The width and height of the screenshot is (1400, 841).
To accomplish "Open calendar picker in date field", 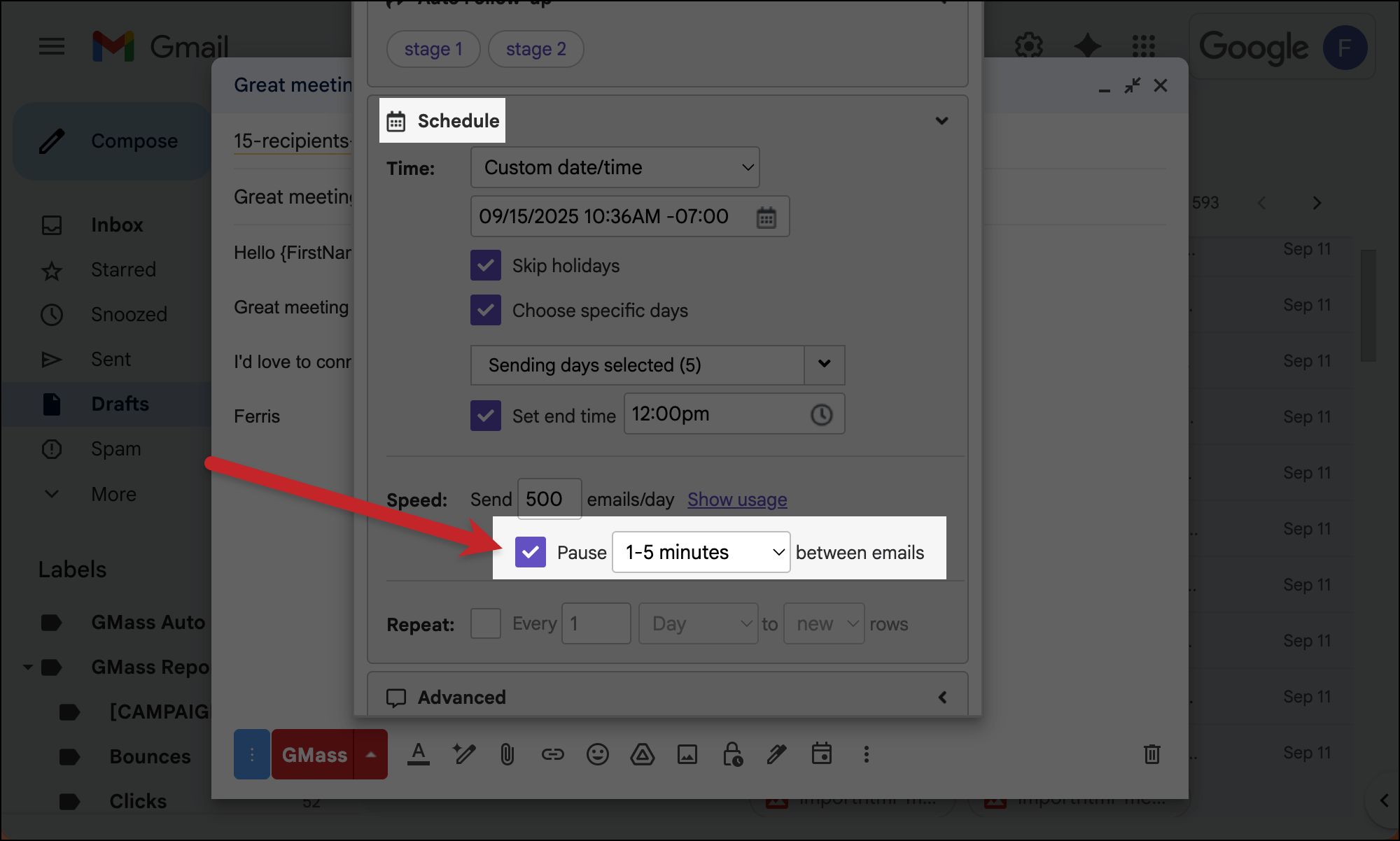I will 766,218.
